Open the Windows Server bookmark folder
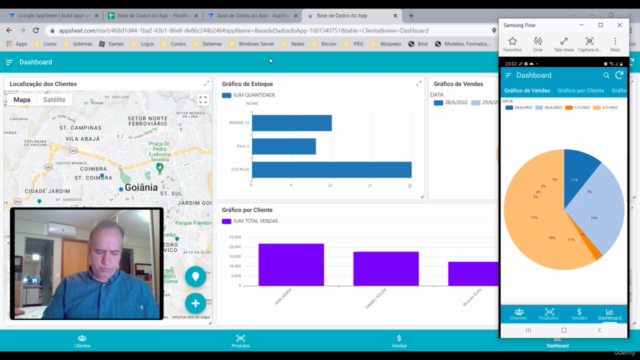640x360 pixels. click(x=251, y=44)
